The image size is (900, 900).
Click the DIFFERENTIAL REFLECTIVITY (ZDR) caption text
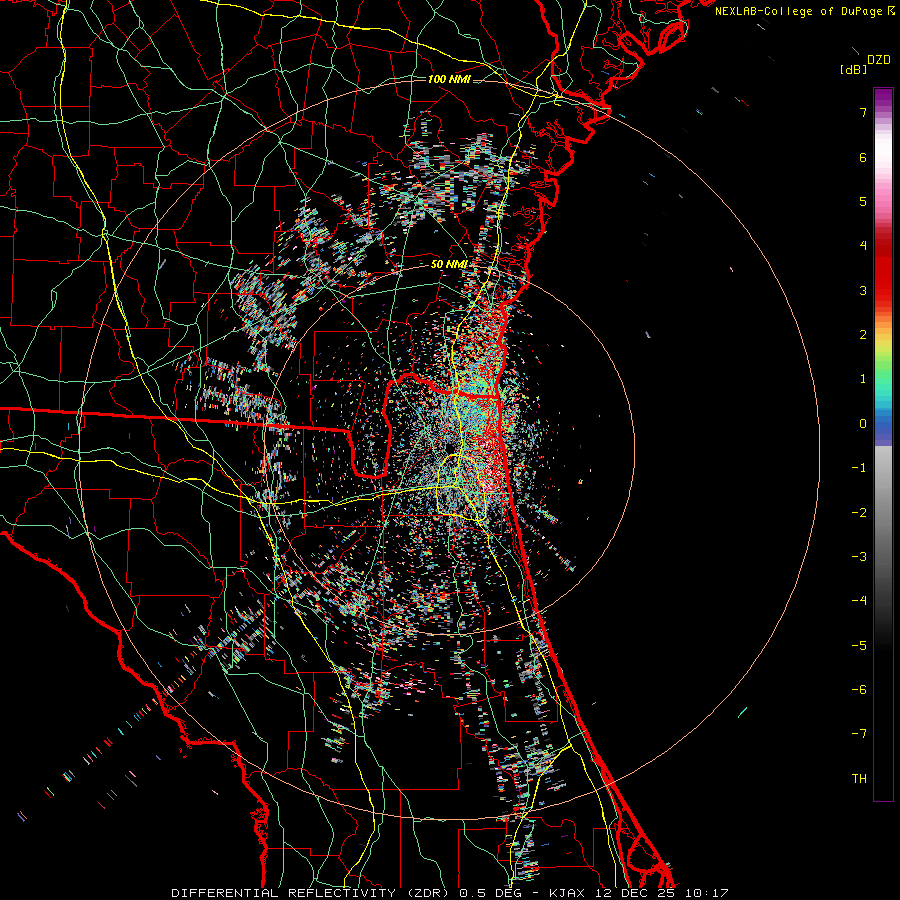click(x=311, y=893)
